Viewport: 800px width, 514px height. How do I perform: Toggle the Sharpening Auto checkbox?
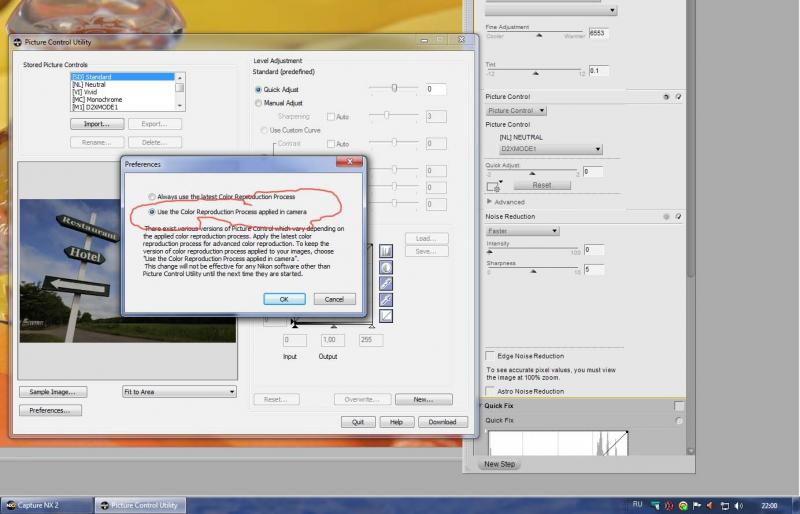(331, 117)
